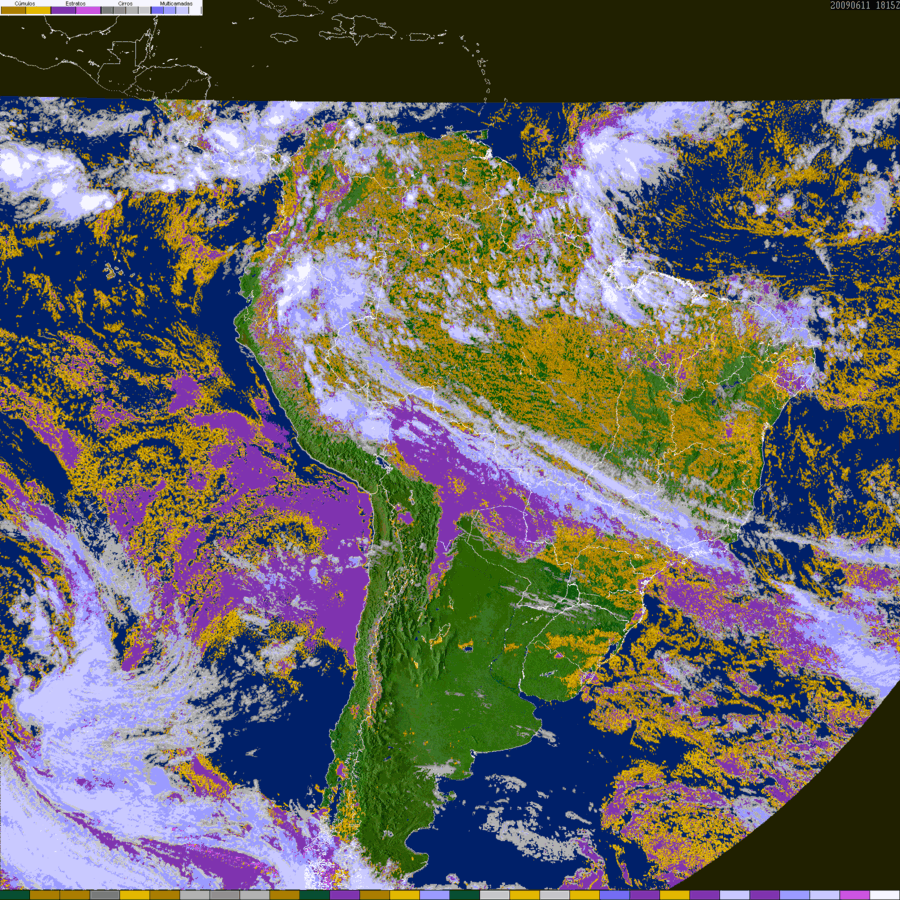
Task: Click the 20090611 1815Z timestamp
Action: 865,5
